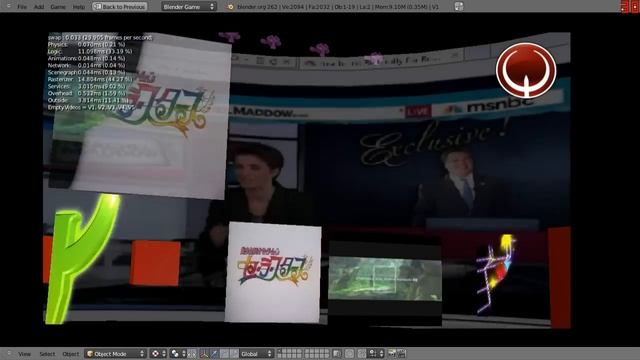The width and height of the screenshot is (640, 360).
Task: Select the rotate manipulator icon
Action: click(224, 354)
